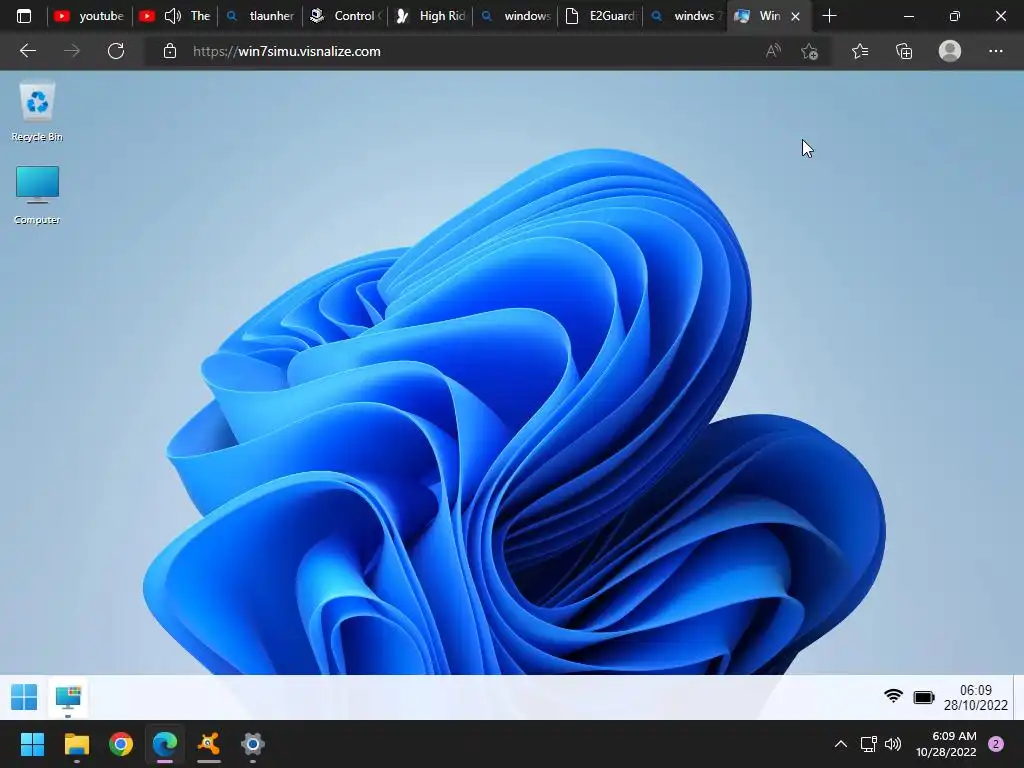Open the browser profile avatar
1024x768 pixels.
pyautogui.click(x=950, y=51)
